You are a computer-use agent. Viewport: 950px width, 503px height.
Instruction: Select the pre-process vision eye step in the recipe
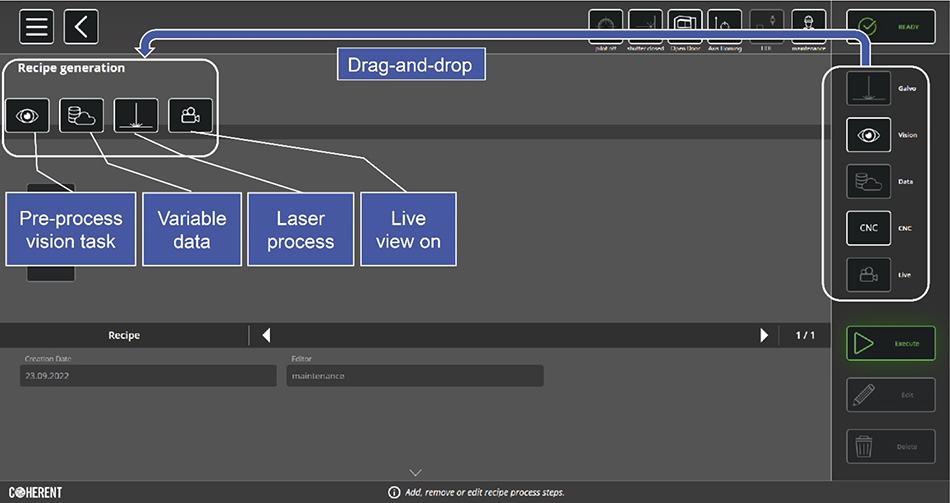point(27,116)
